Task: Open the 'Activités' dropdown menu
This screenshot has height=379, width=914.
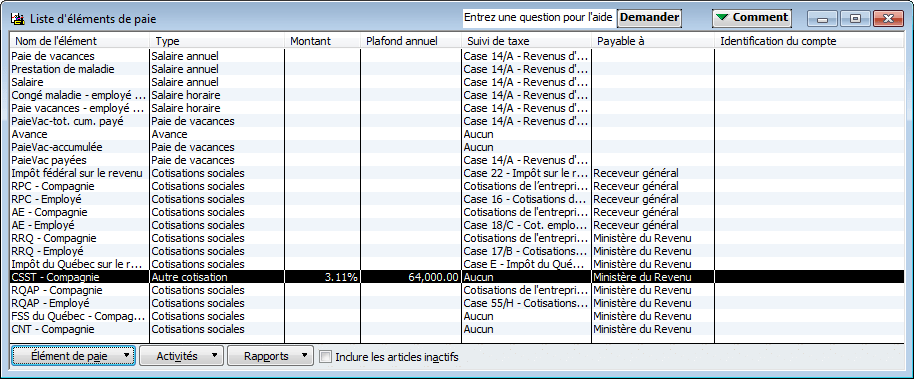Action: point(181,356)
